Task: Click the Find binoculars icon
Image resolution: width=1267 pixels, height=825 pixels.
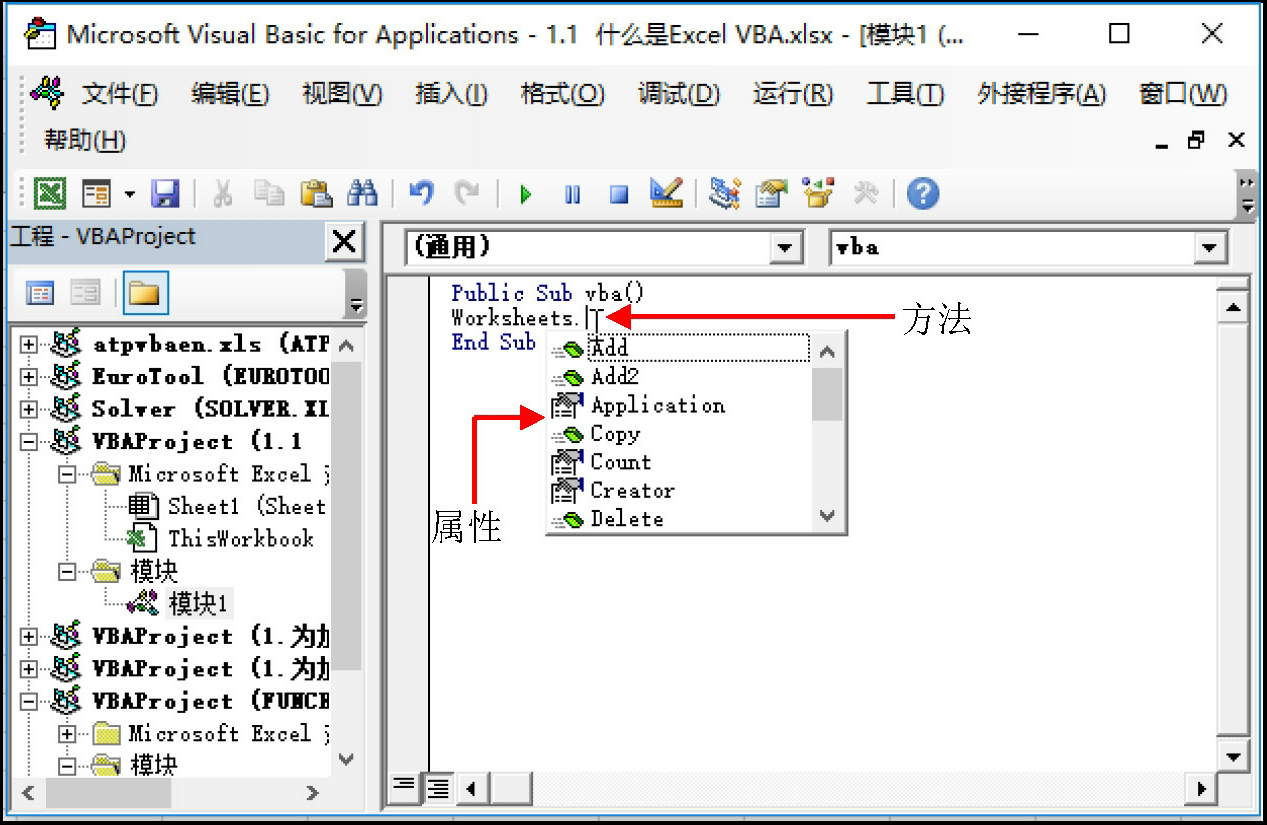Action: tap(361, 193)
